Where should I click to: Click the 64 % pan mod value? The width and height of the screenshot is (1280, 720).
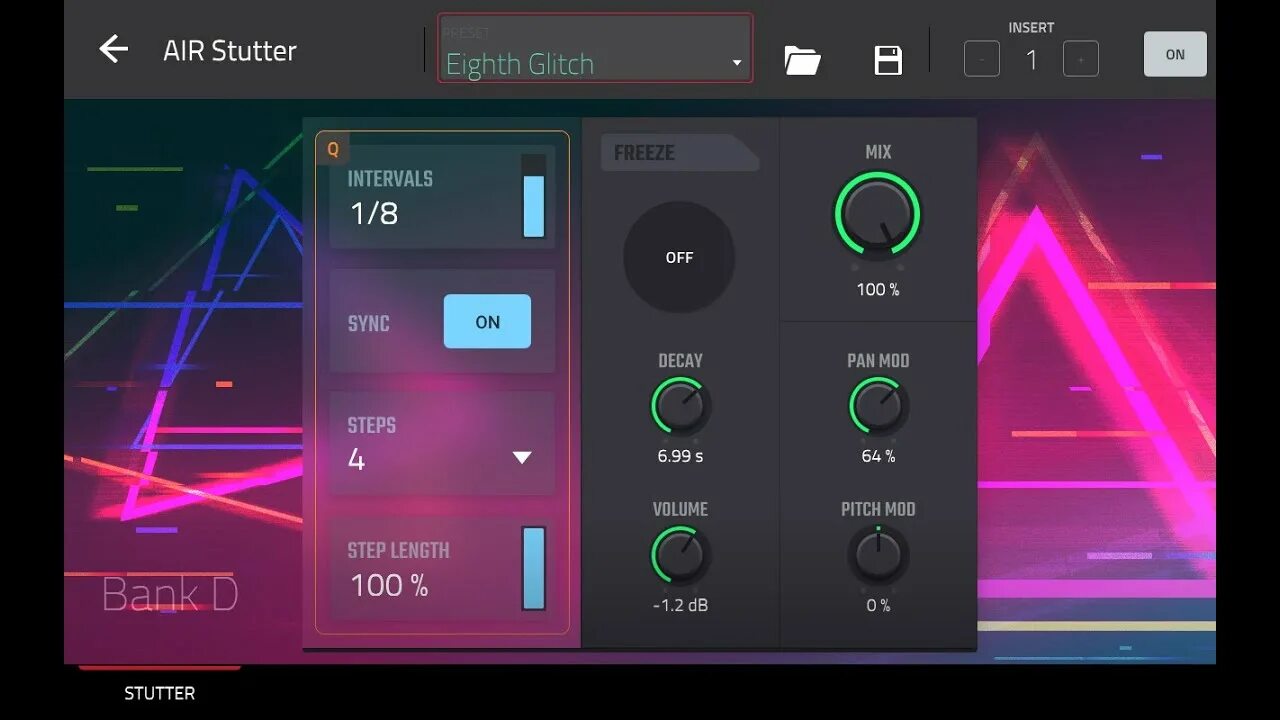tap(878, 456)
